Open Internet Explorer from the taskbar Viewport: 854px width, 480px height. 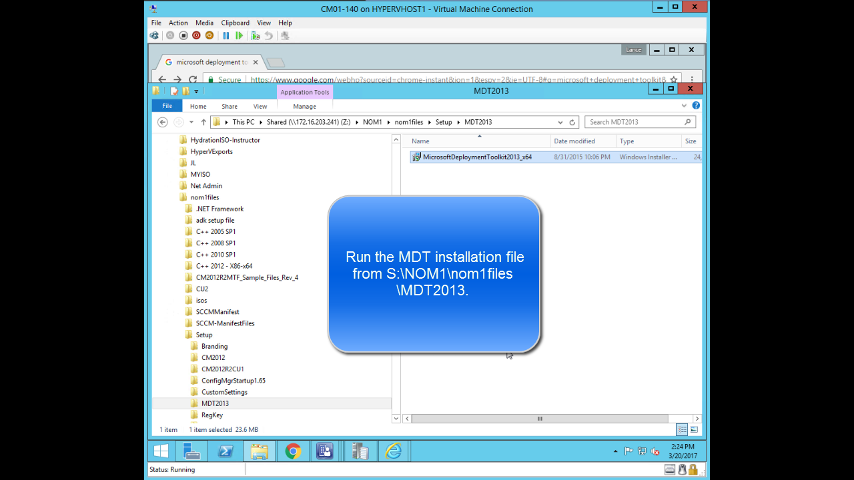coord(393,451)
